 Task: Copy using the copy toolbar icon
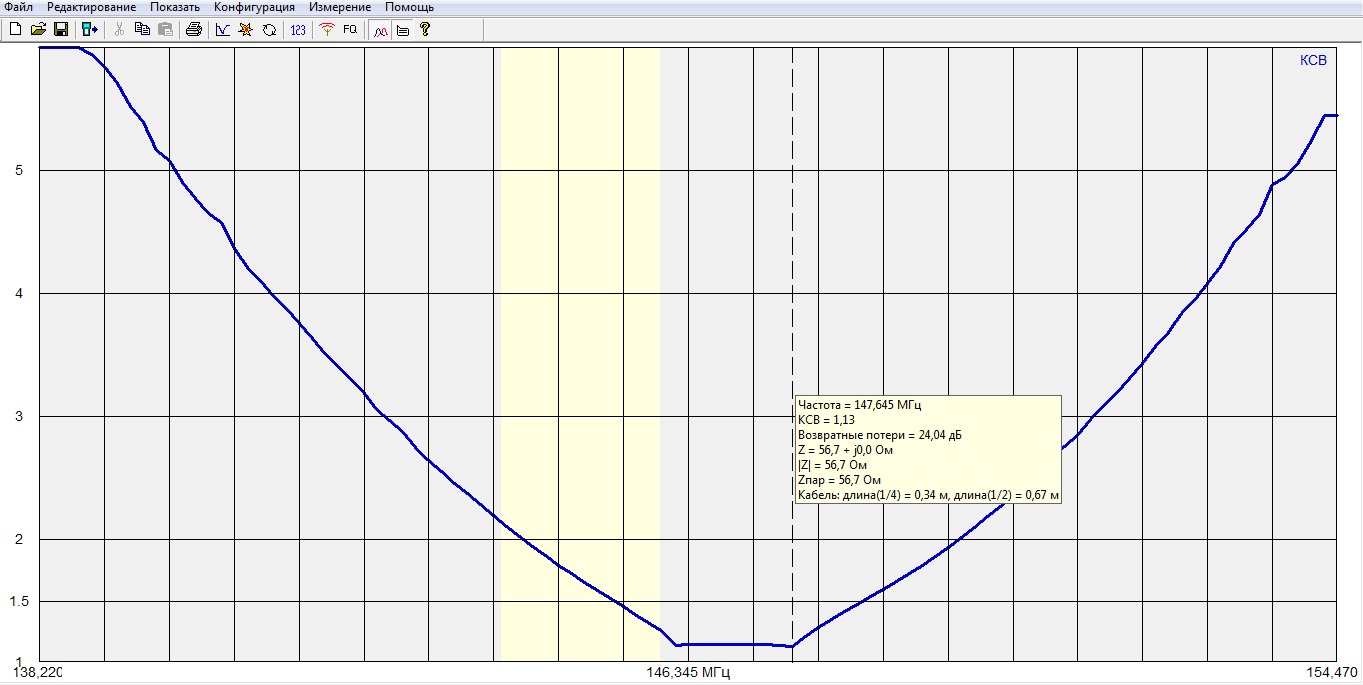(x=142, y=30)
